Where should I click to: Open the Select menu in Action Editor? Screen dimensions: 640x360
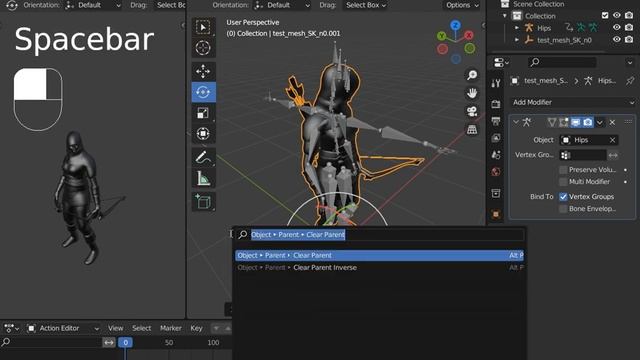click(142, 328)
